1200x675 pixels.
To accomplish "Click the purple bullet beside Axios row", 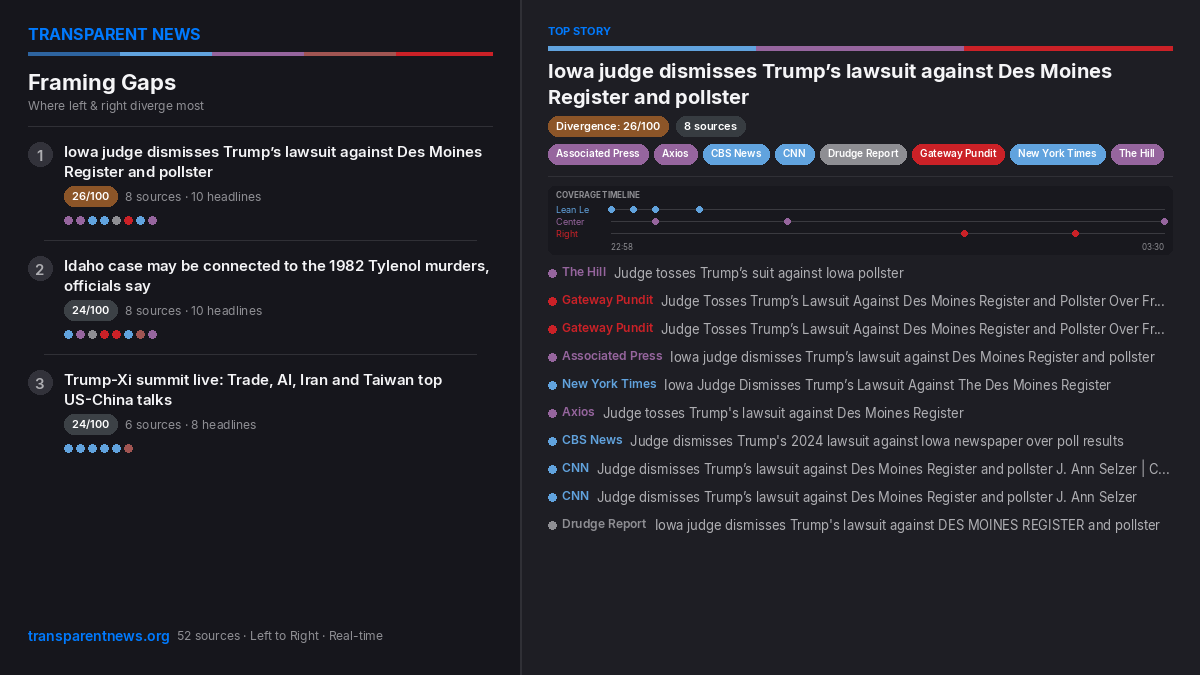I will (552, 414).
